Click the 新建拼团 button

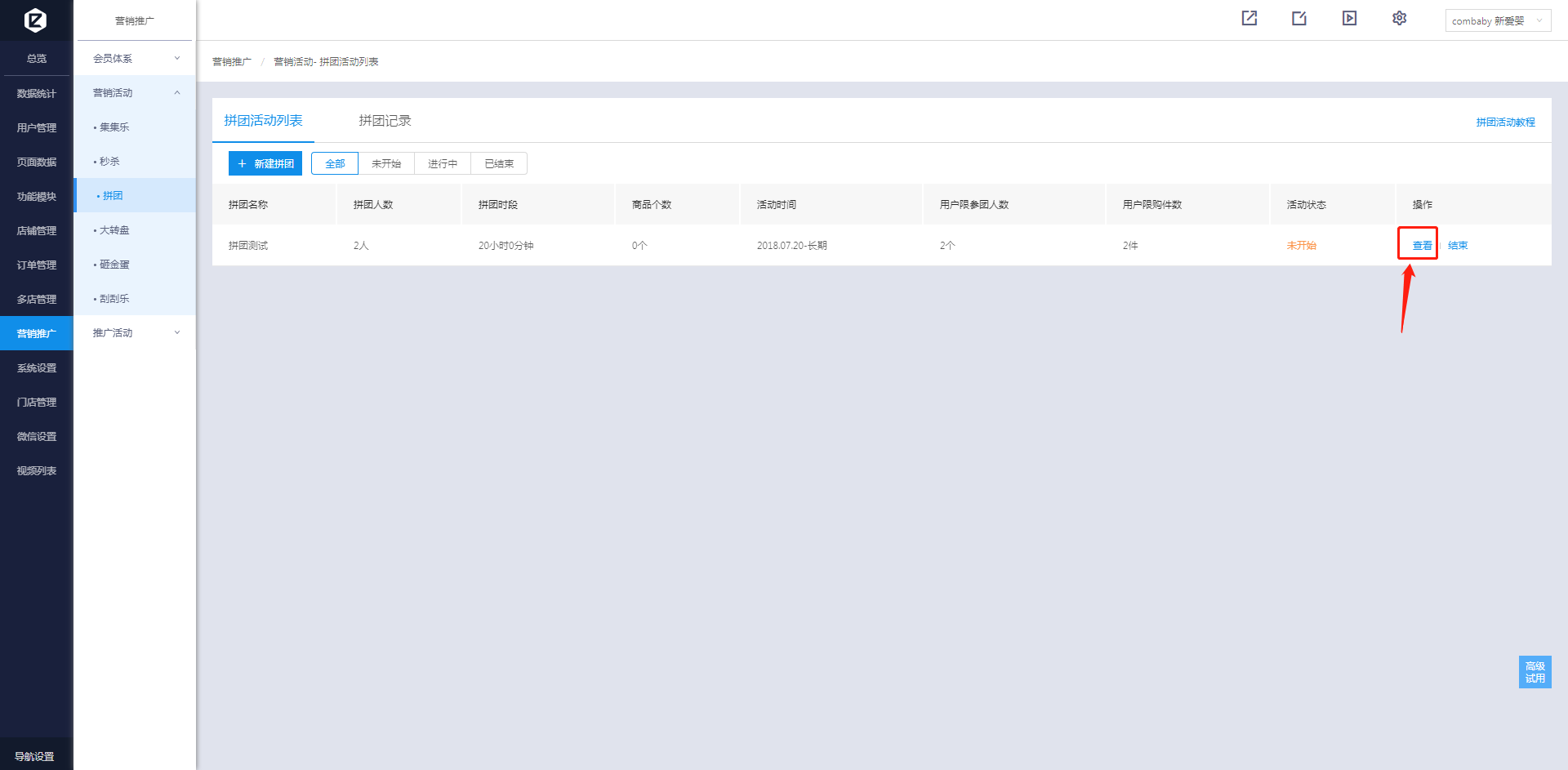(x=265, y=164)
